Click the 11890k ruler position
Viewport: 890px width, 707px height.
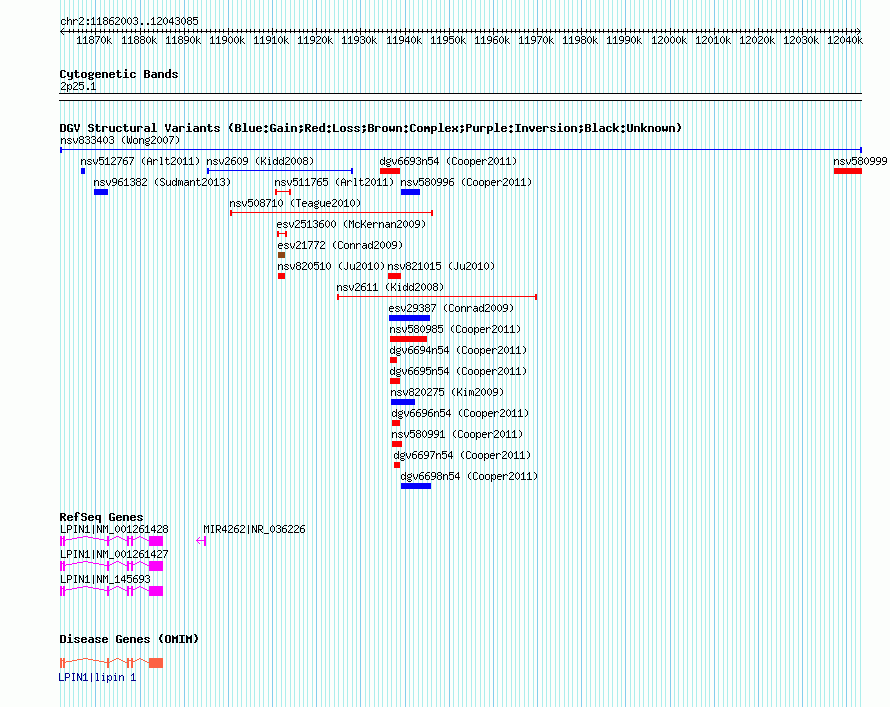(183, 40)
